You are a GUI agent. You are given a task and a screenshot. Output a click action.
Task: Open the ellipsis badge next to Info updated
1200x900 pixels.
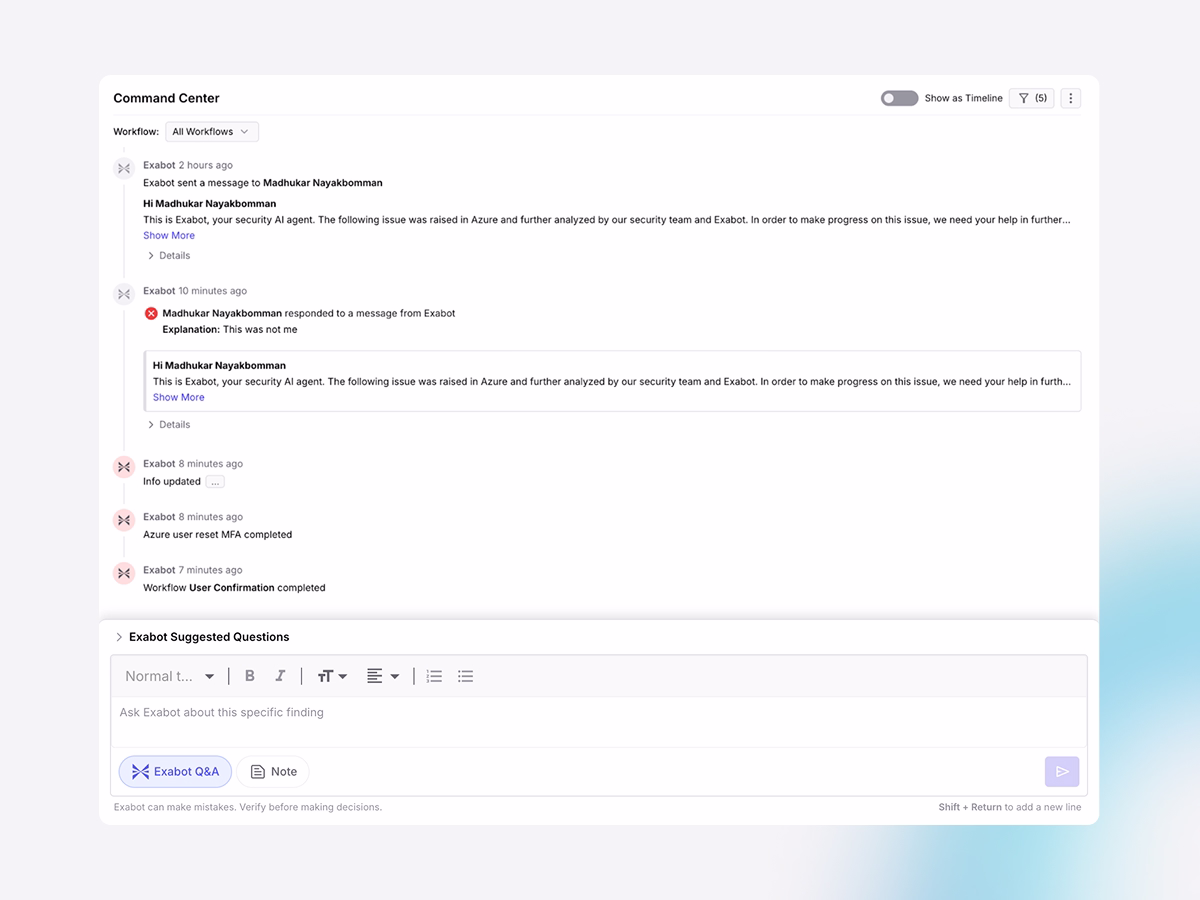(x=215, y=481)
